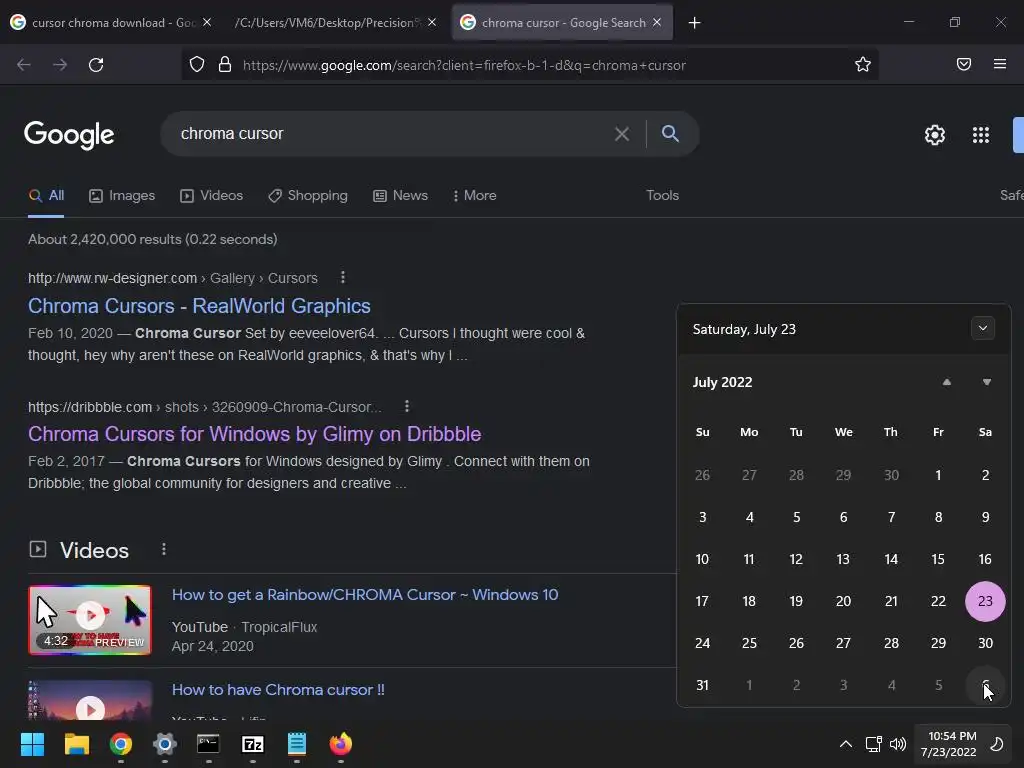Open the tracking protection shield icon
The width and height of the screenshot is (1024, 768).
click(197, 65)
